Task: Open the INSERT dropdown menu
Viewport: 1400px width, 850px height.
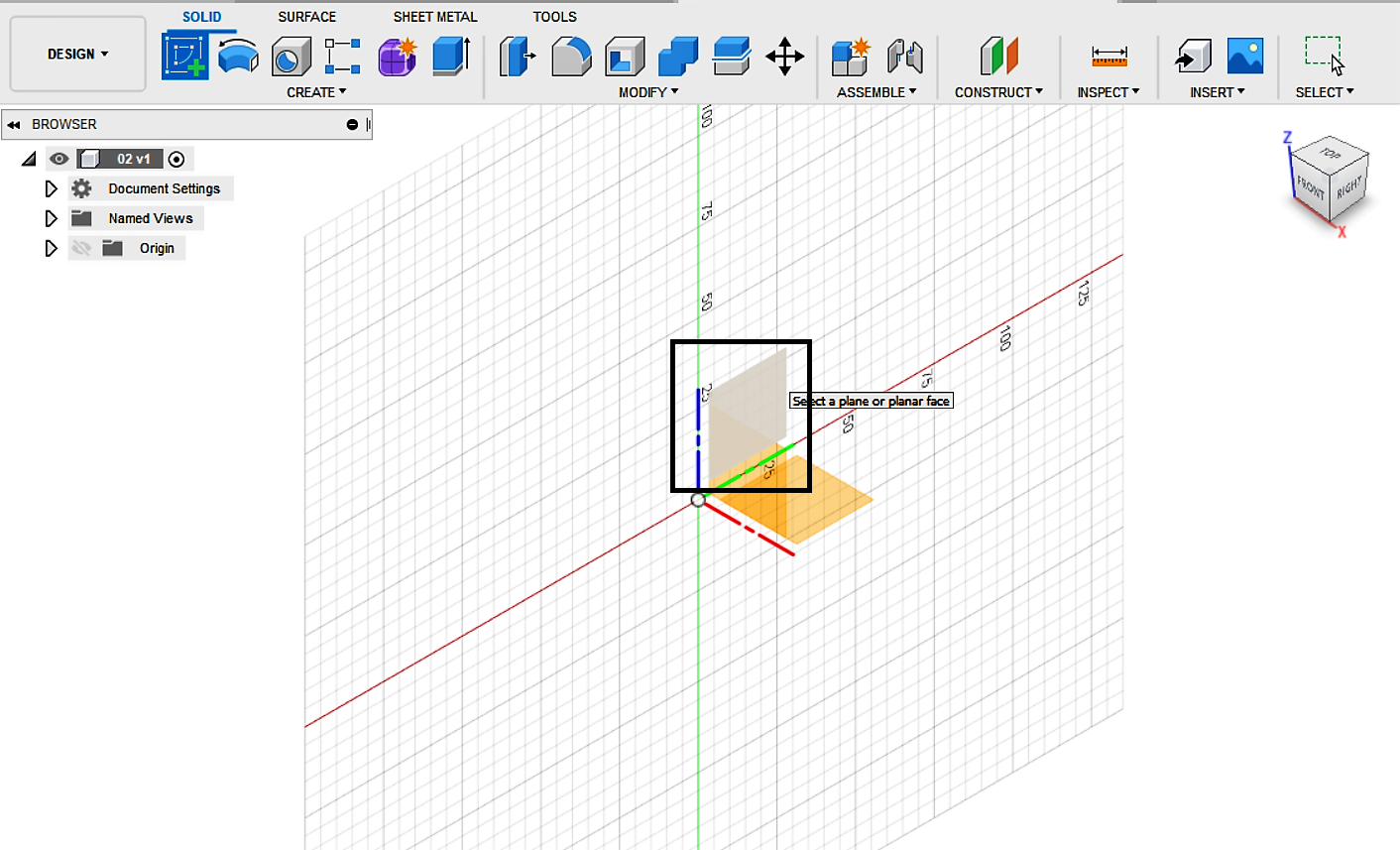Action: [x=1218, y=92]
